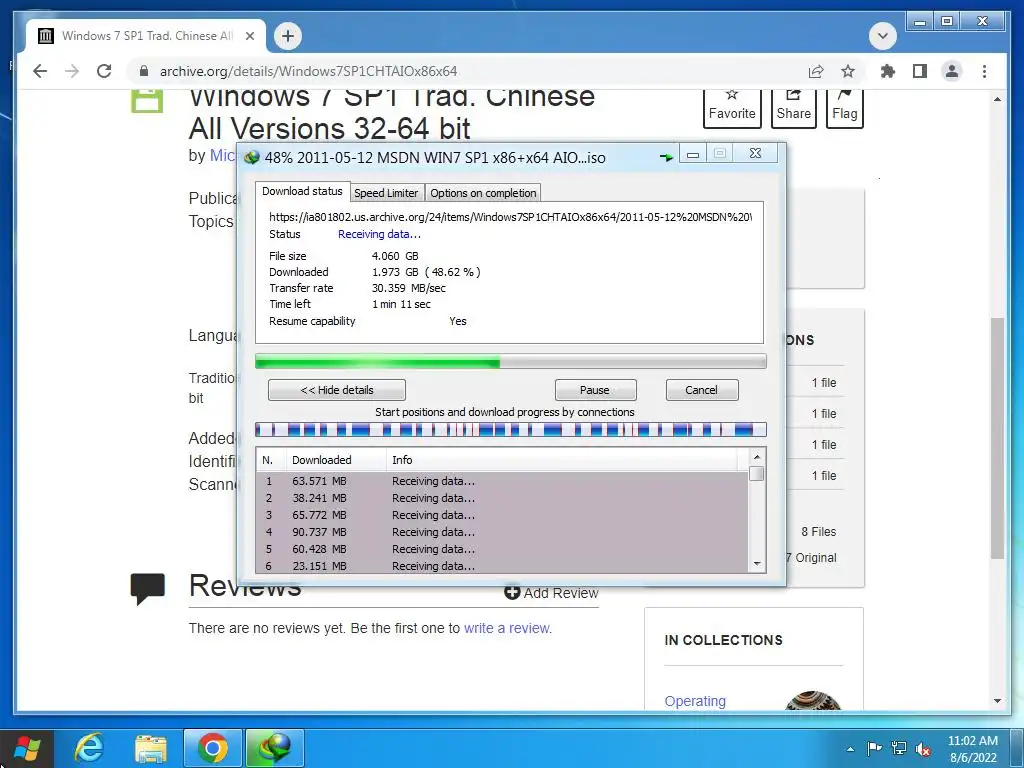1024x768 pixels.
Task: Click connection list scroll down arrow
Action: pos(757,564)
